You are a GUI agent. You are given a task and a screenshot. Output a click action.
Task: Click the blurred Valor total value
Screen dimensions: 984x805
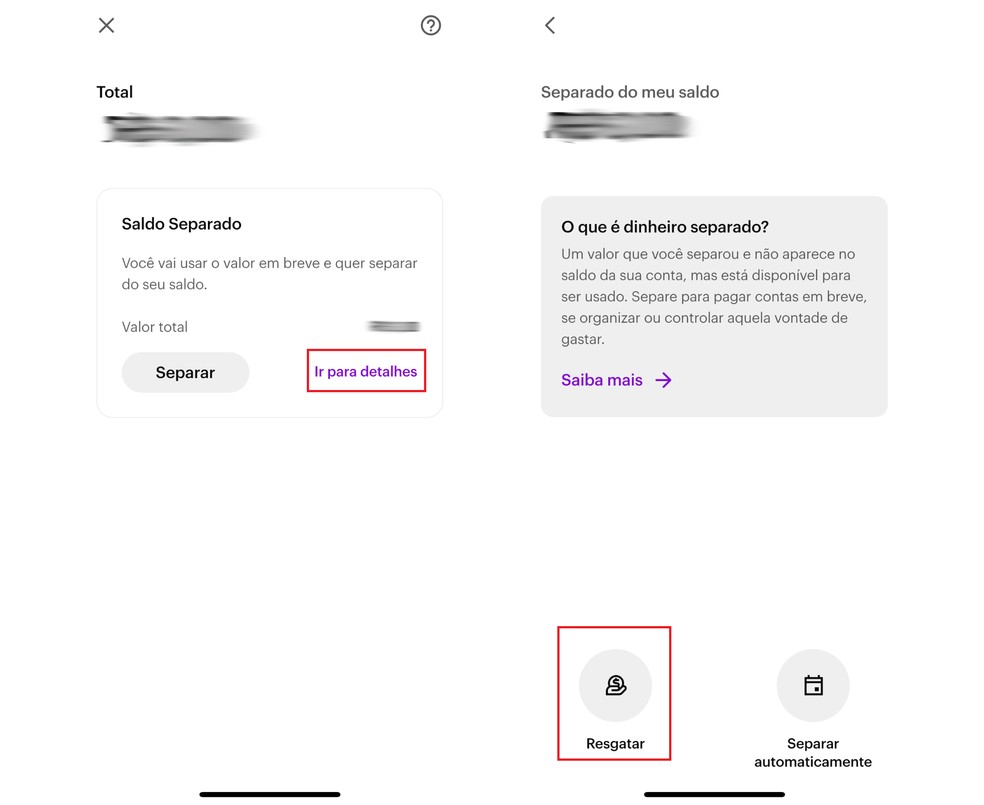click(x=393, y=327)
